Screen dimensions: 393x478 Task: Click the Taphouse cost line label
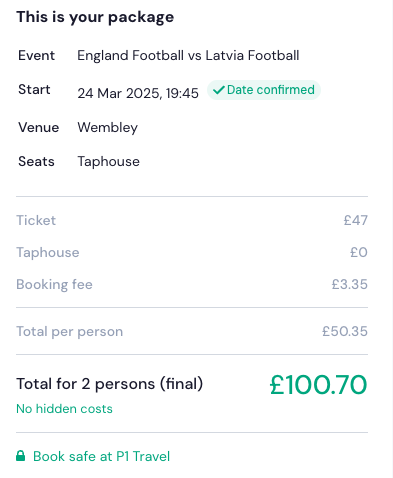pyautogui.click(x=48, y=252)
